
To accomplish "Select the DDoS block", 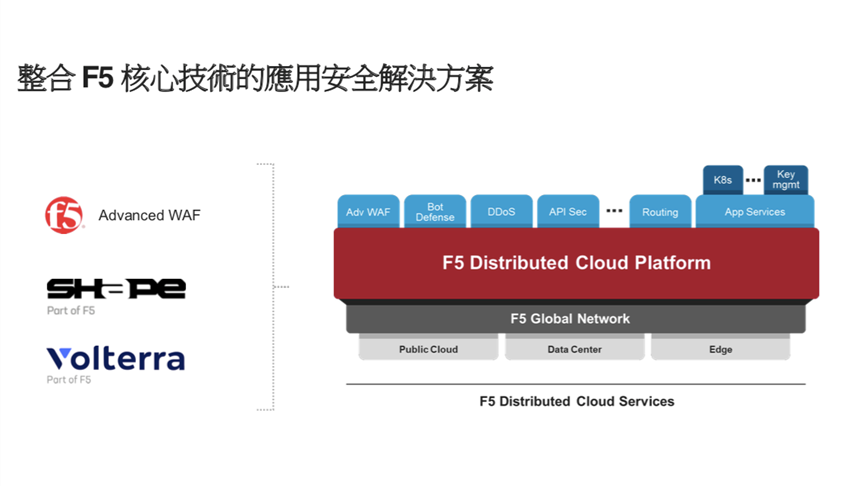I will [x=501, y=212].
